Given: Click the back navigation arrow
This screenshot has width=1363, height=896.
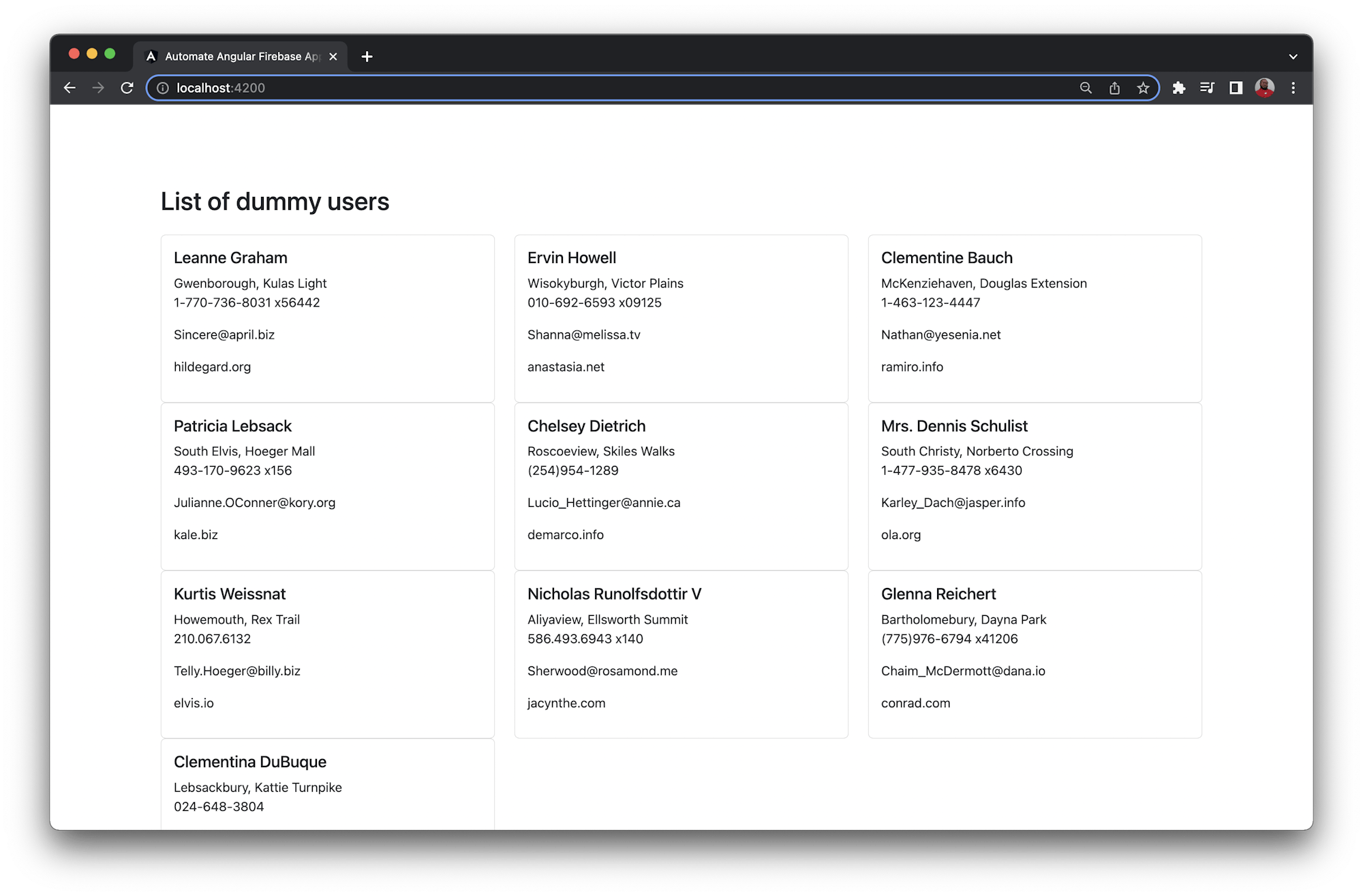Looking at the screenshot, I should tap(70, 87).
